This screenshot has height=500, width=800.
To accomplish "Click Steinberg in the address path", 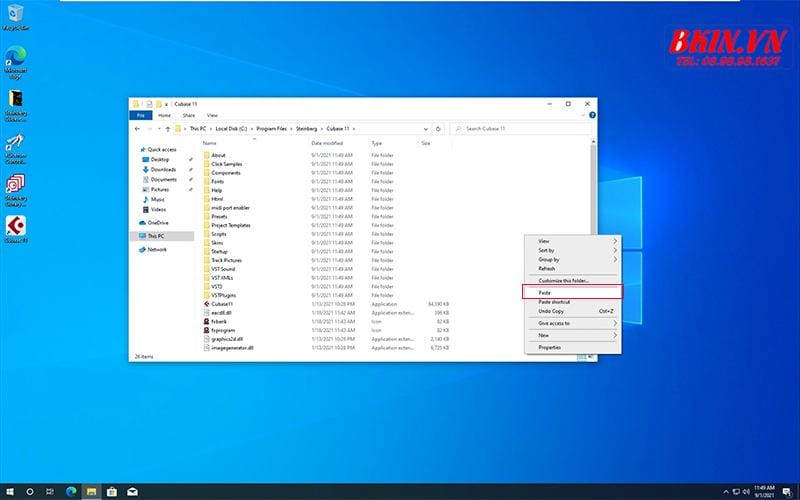I will click(306, 129).
